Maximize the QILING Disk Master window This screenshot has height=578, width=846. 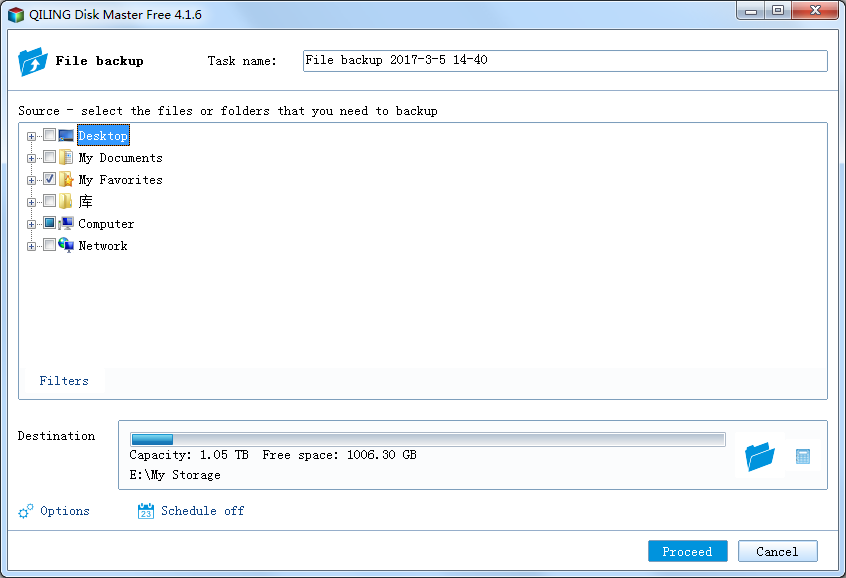(x=777, y=11)
